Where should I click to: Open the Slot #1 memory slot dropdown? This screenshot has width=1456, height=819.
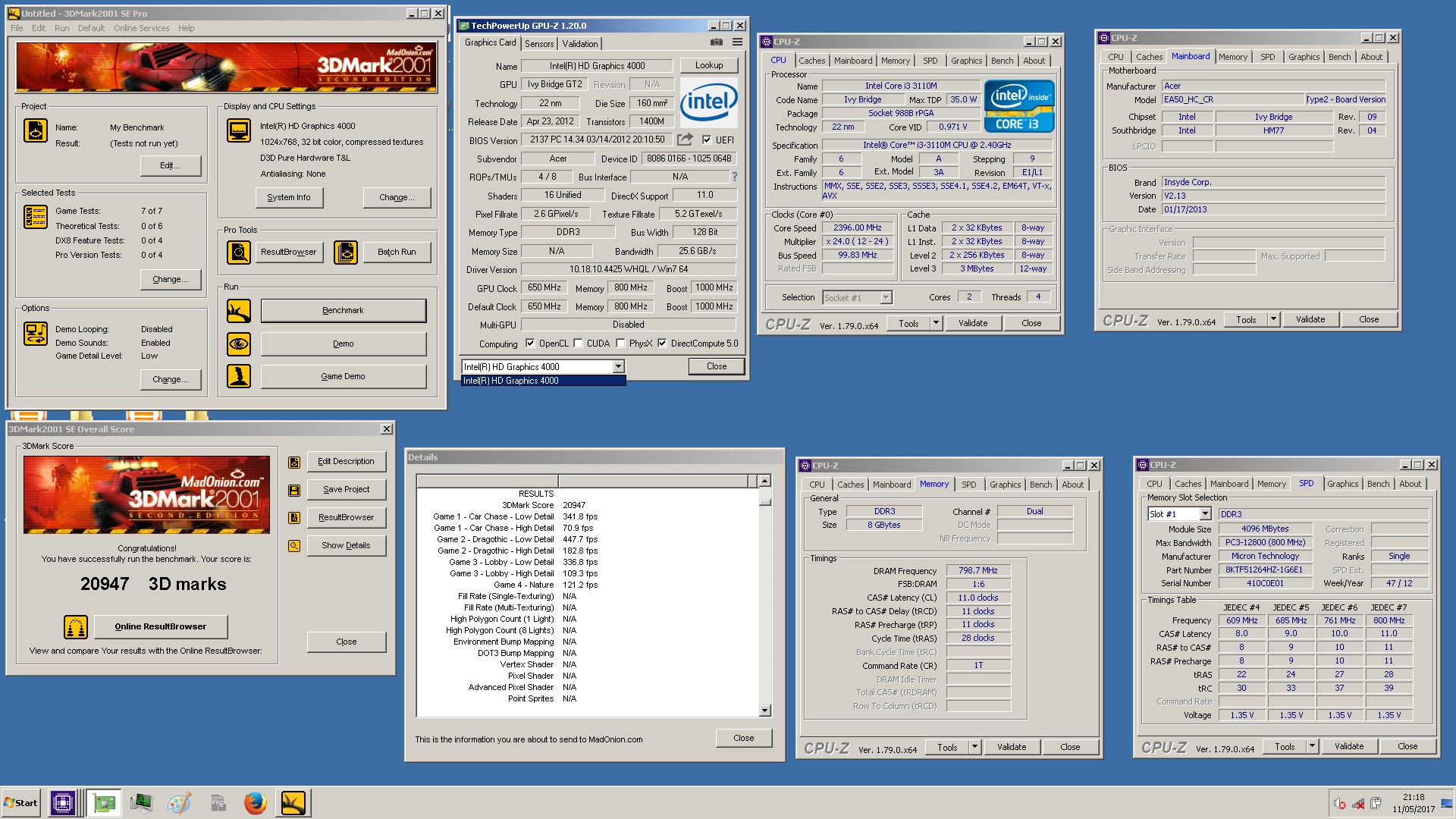click(x=1205, y=514)
